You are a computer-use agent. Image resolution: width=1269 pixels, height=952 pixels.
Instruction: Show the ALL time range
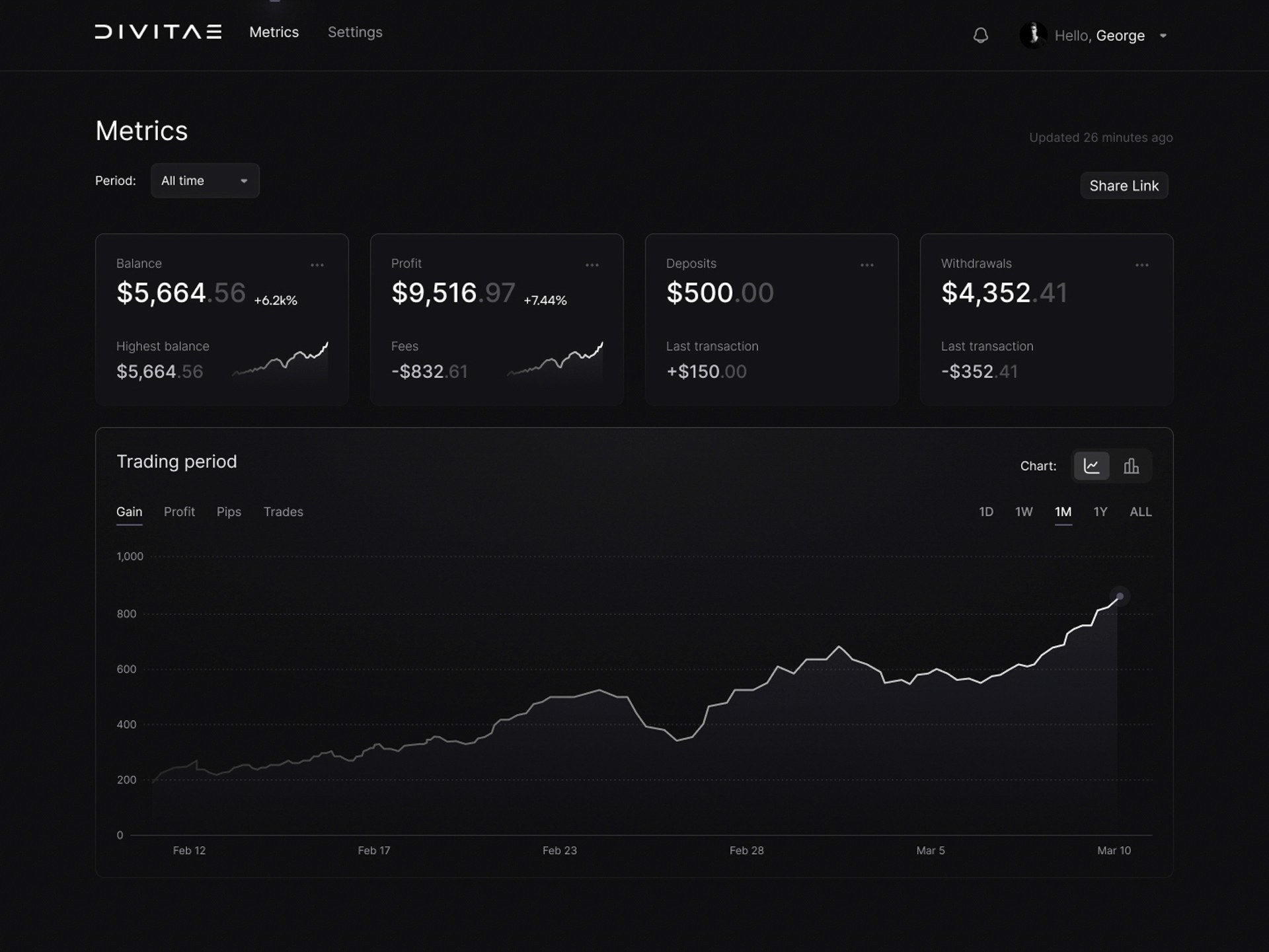click(x=1140, y=511)
